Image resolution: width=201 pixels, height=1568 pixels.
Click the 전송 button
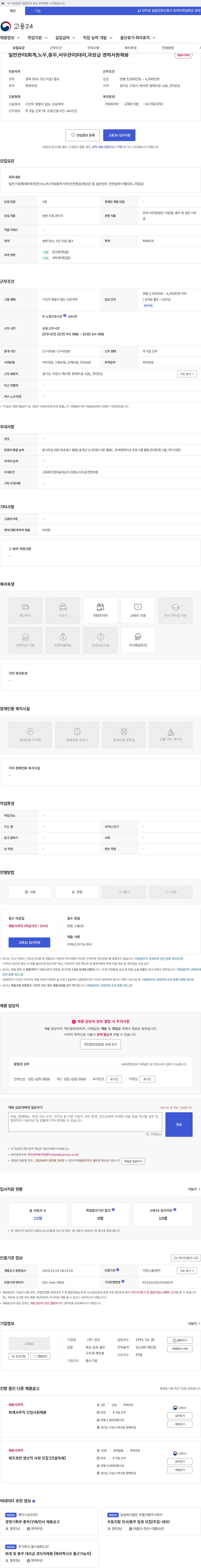point(179,1124)
